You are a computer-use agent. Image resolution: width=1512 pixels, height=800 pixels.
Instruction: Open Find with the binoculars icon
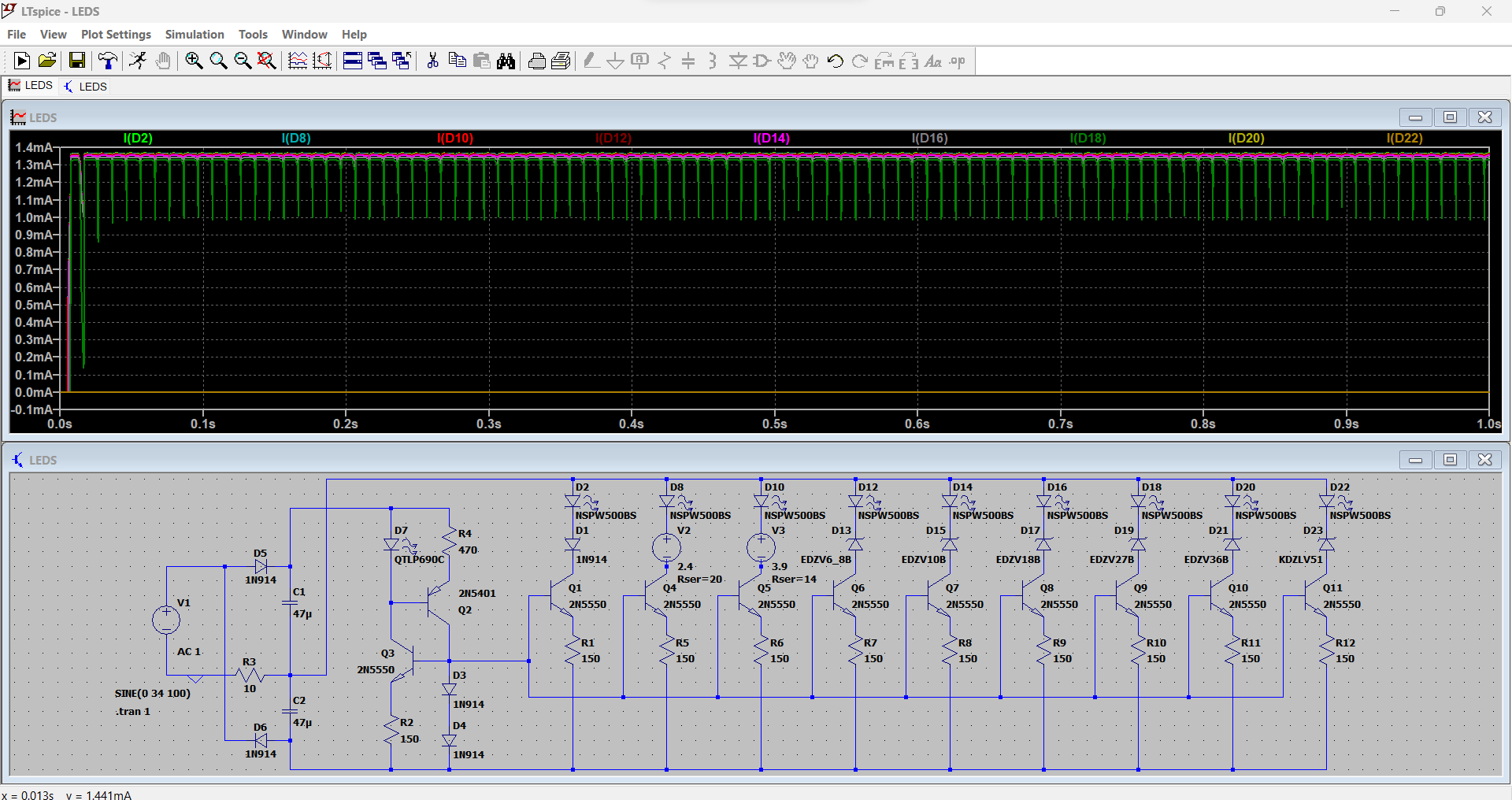point(506,61)
